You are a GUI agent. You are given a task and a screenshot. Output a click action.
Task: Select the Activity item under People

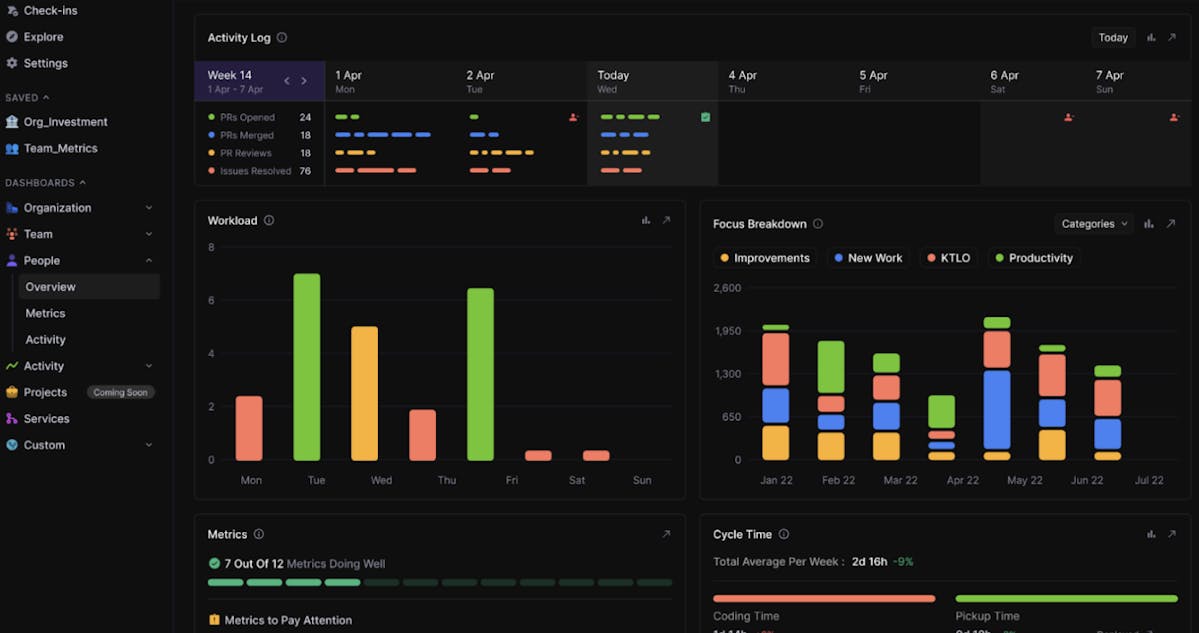click(46, 339)
